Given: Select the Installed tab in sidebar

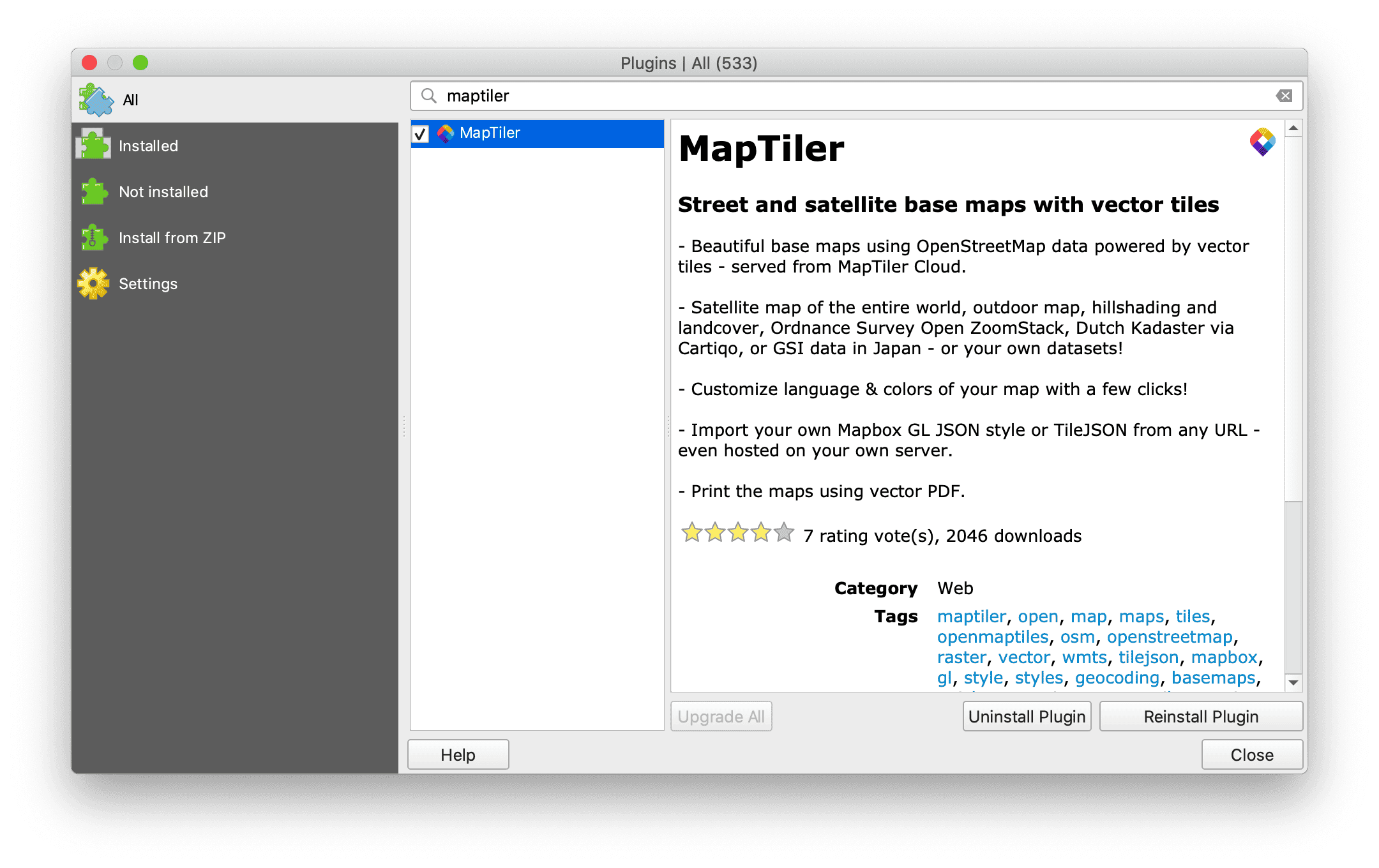Looking at the screenshot, I should click(148, 145).
